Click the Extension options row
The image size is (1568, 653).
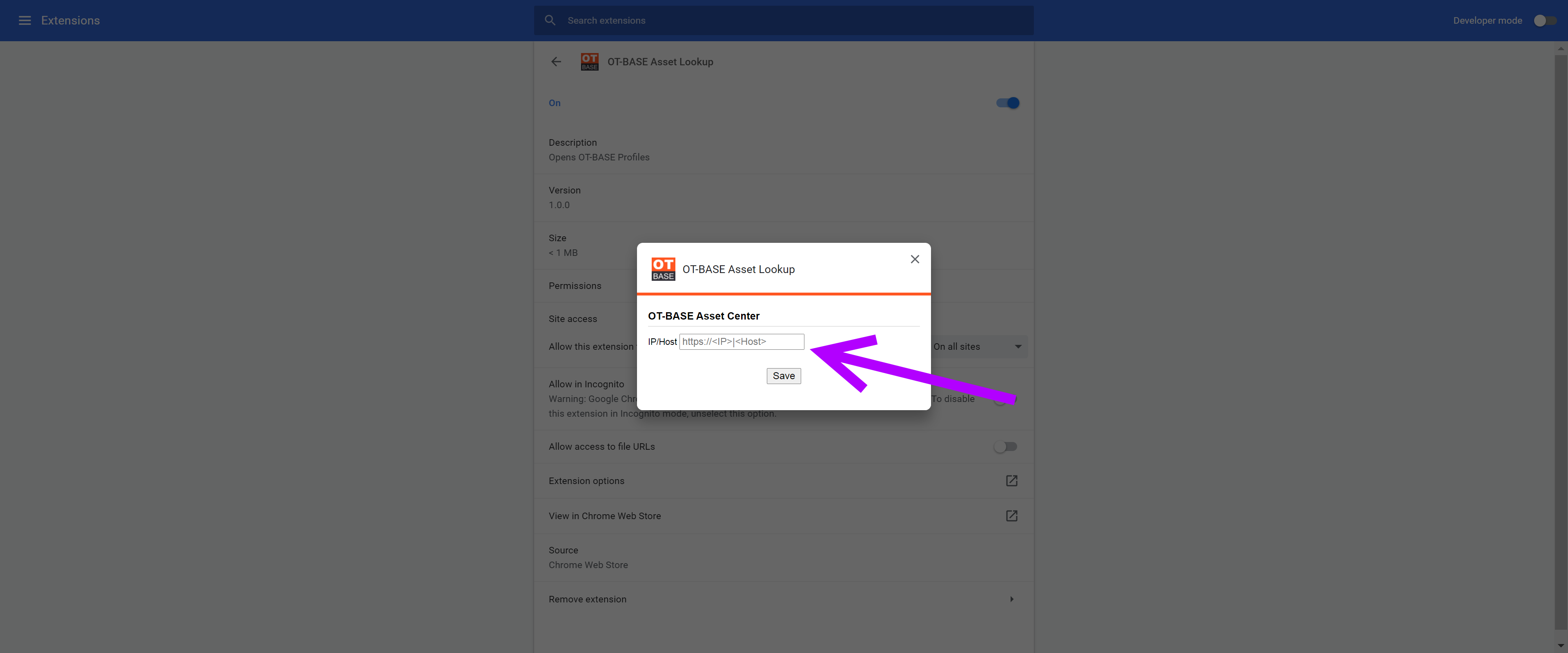784,481
